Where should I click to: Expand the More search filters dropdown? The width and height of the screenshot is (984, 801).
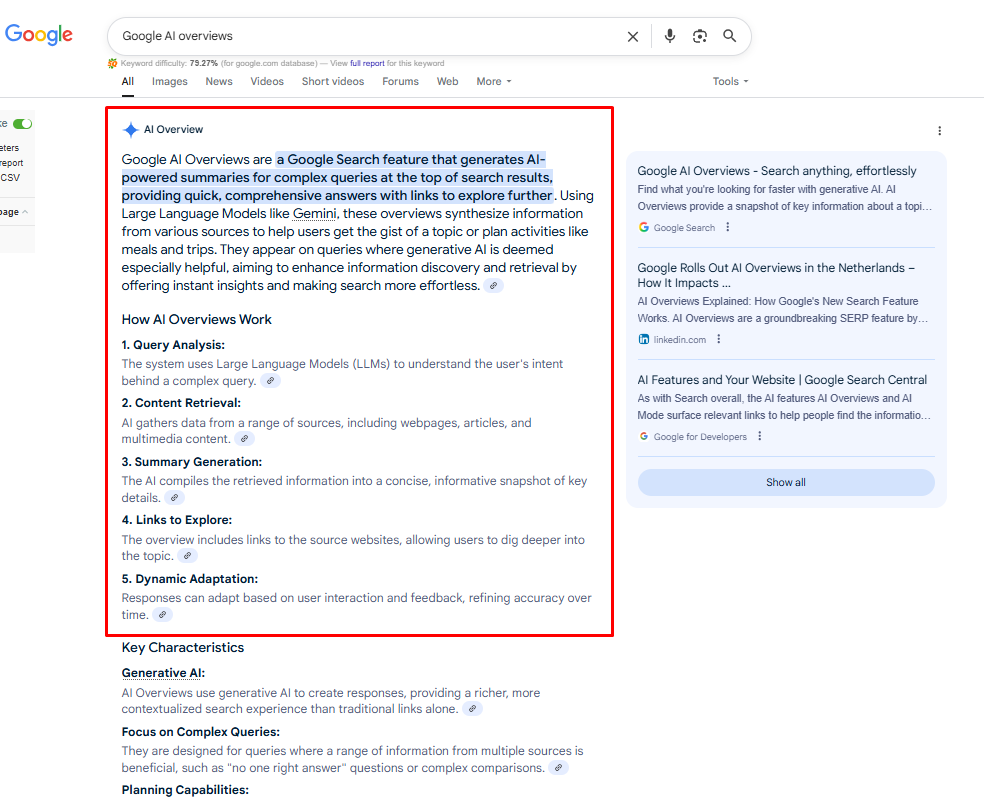[x=494, y=82]
